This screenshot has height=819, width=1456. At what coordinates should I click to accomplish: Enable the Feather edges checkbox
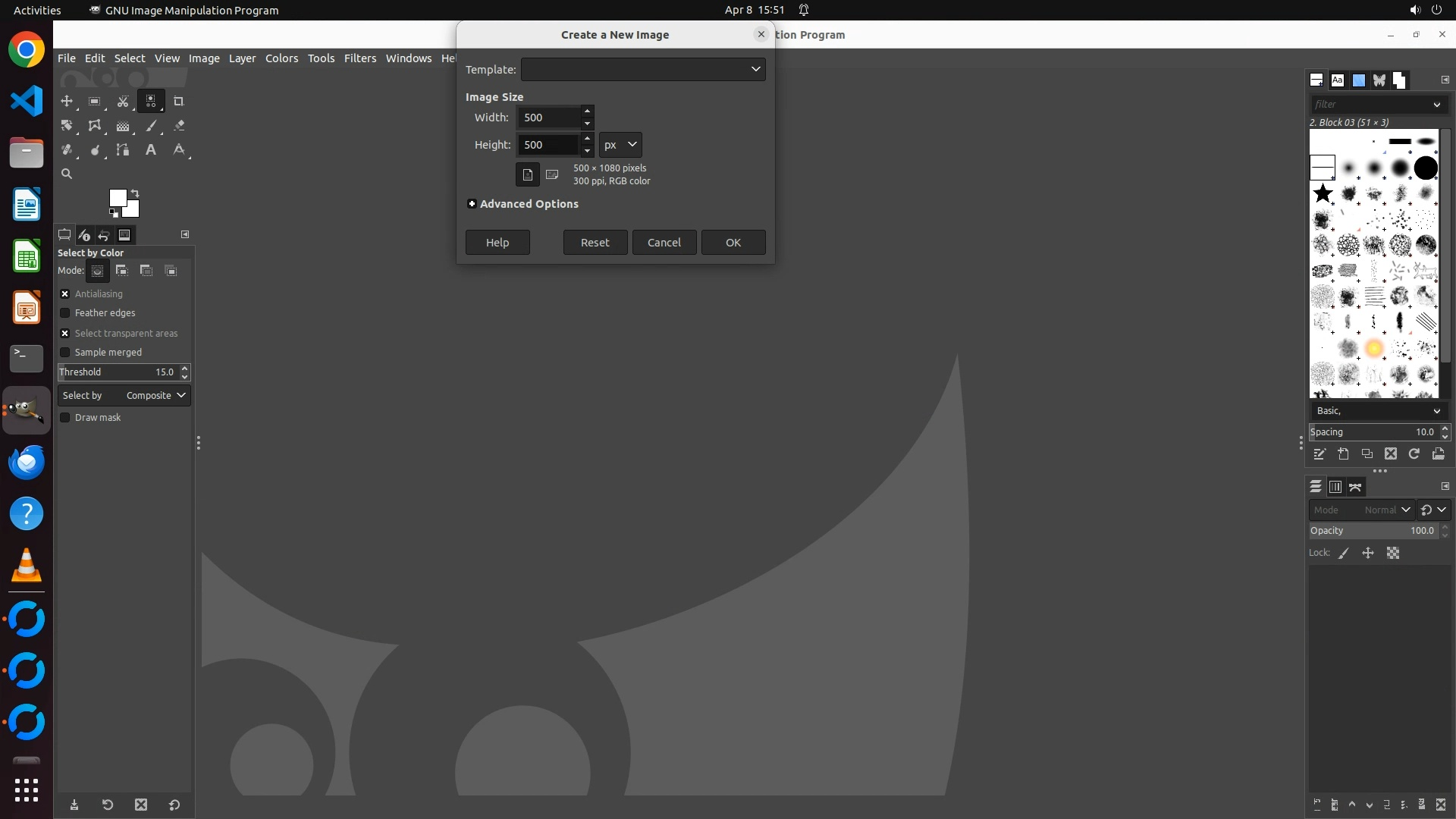[65, 313]
